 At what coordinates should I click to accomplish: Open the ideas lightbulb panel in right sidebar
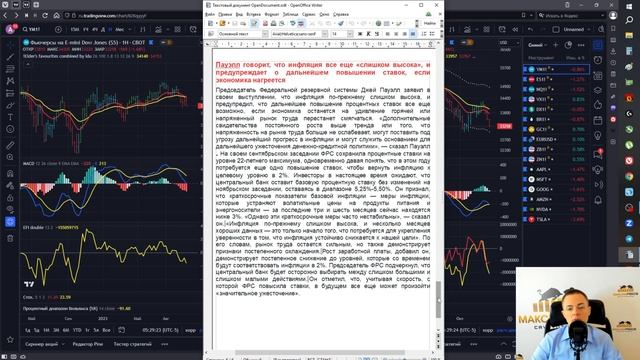pyautogui.click(x=598, y=136)
